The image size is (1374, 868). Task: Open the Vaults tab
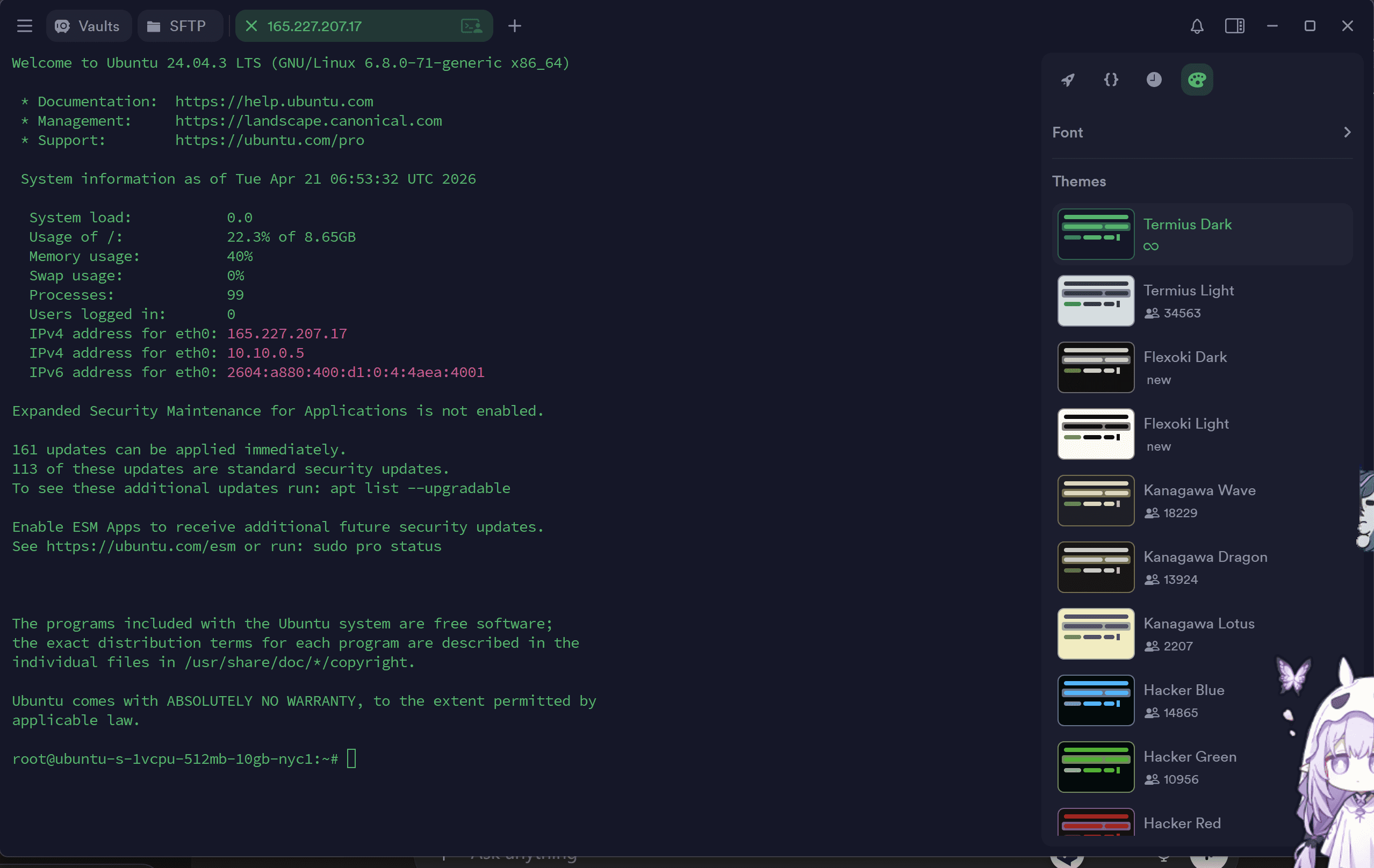89,26
